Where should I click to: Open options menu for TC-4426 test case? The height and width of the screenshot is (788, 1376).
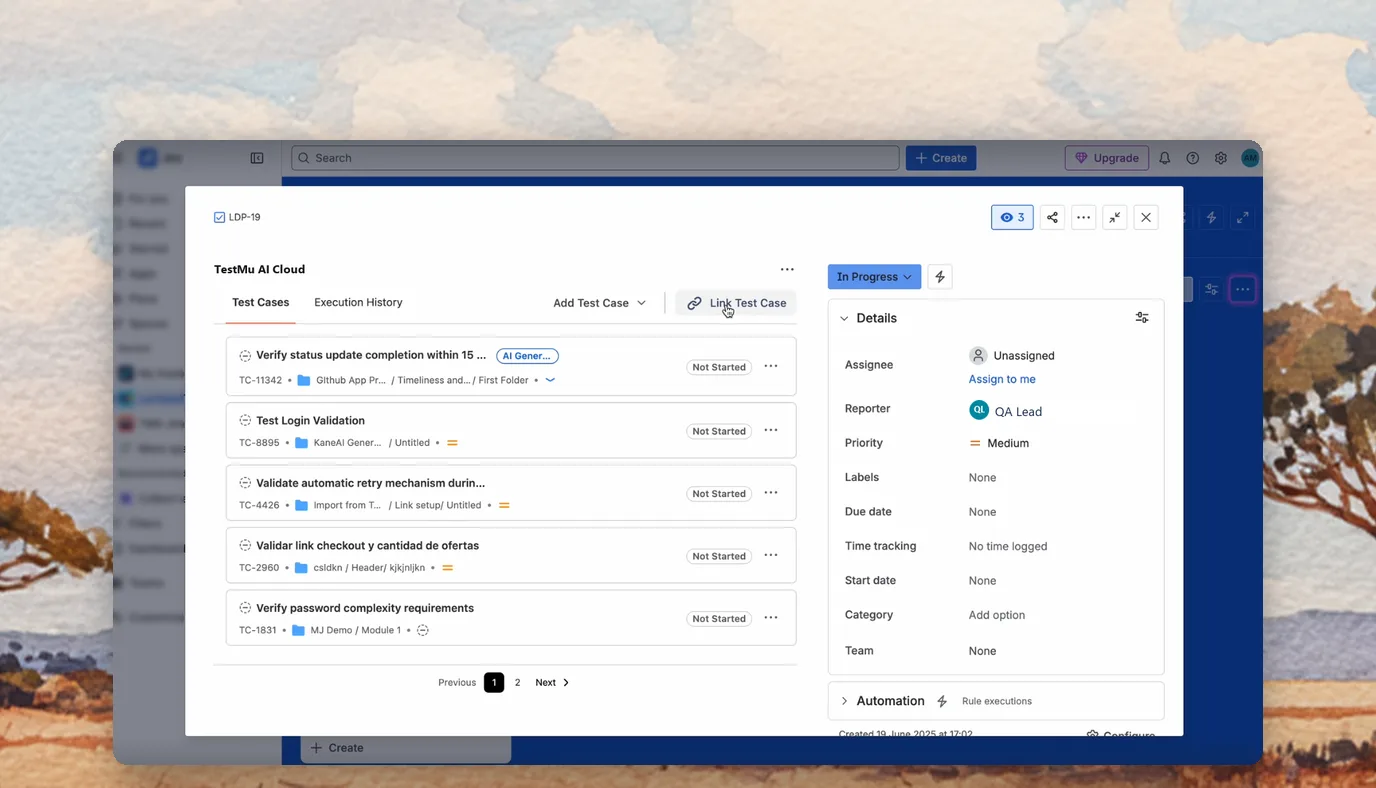(x=771, y=492)
